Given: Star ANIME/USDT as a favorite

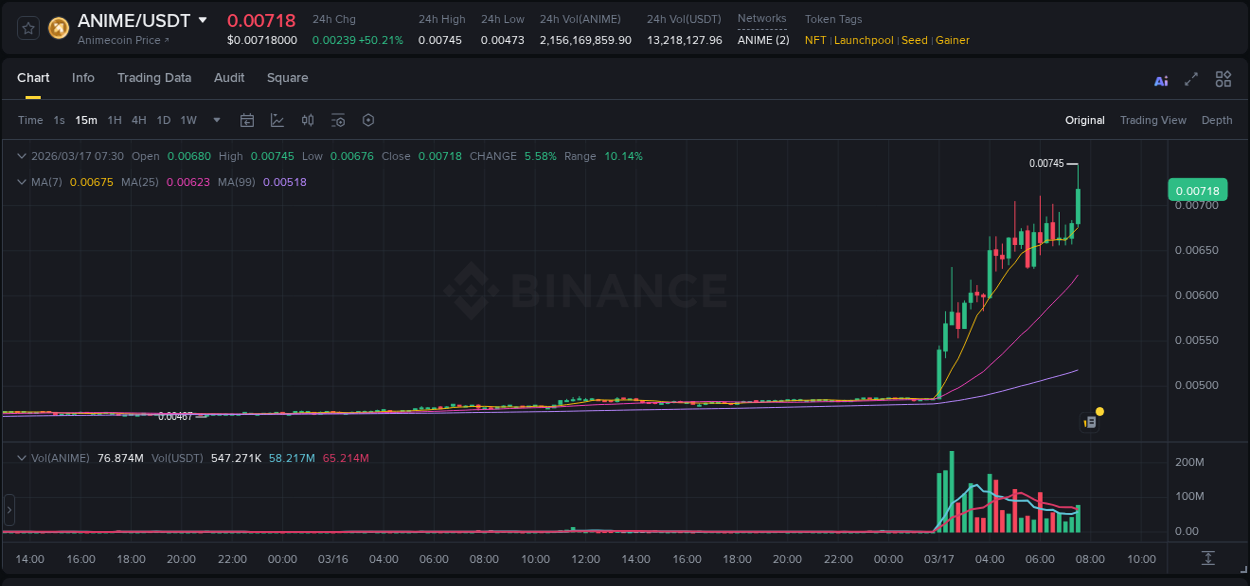Looking at the screenshot, I should click(27, 28).
